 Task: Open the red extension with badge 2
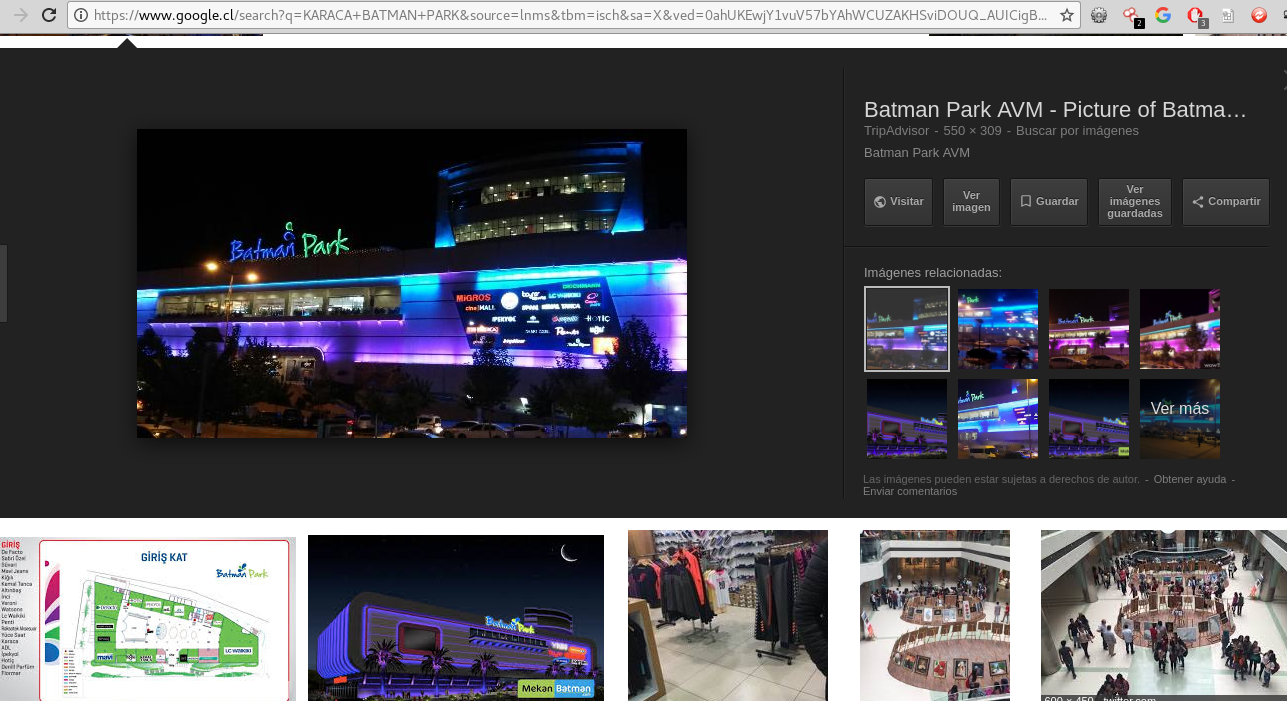tap(1131, 16)
